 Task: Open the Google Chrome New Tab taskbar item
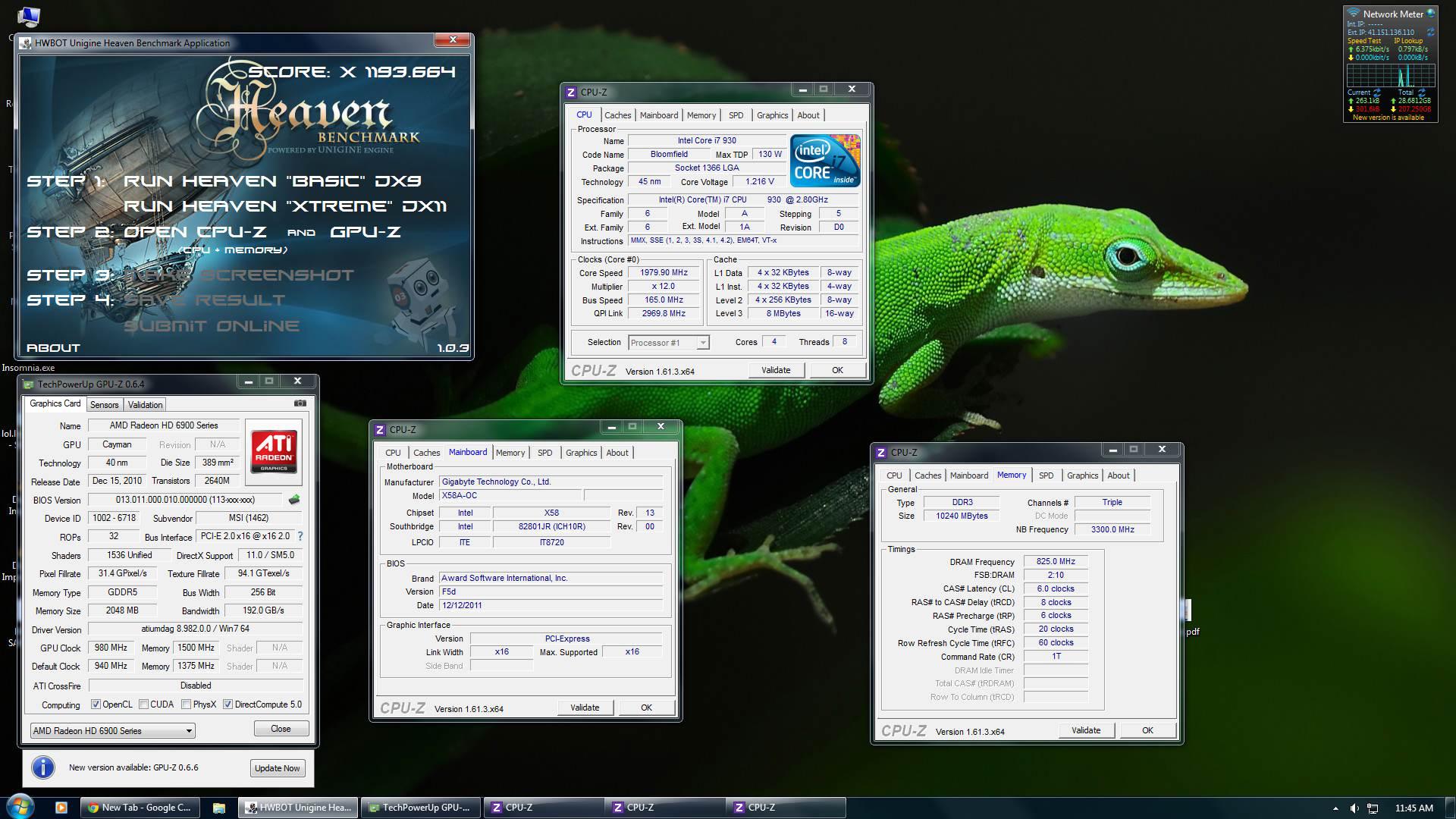(140, 808)
